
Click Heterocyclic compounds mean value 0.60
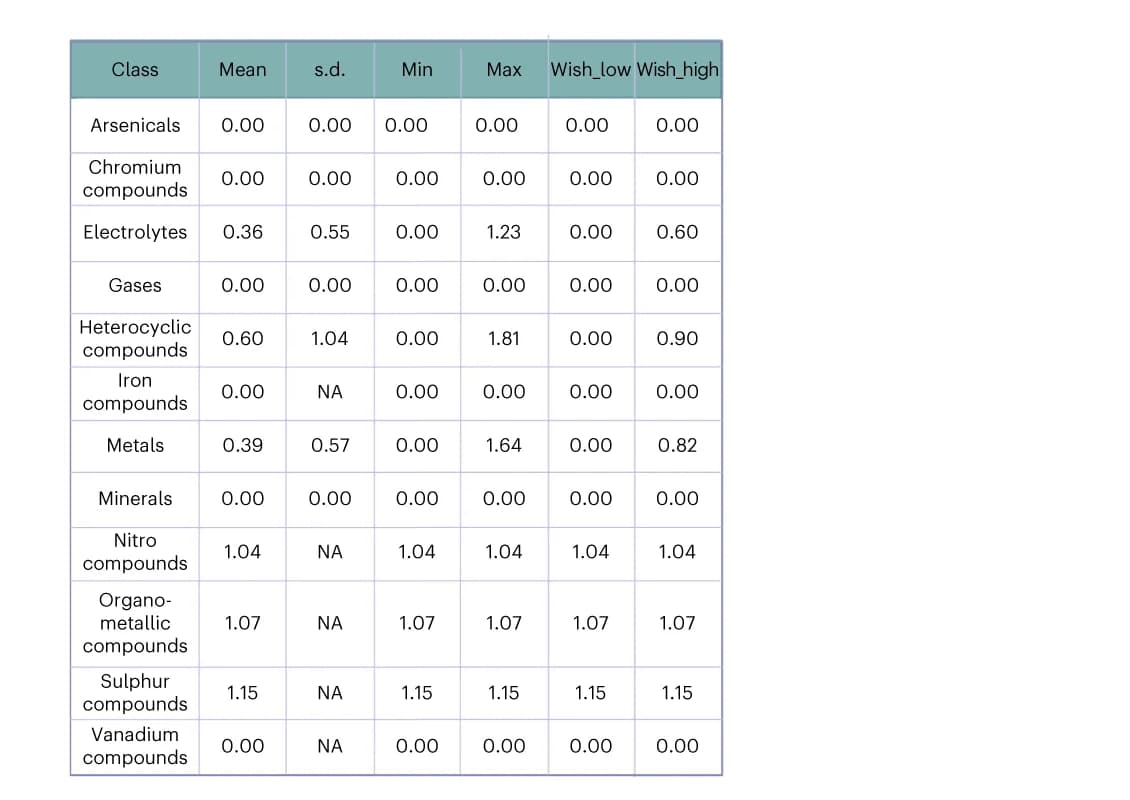(243, 339)
